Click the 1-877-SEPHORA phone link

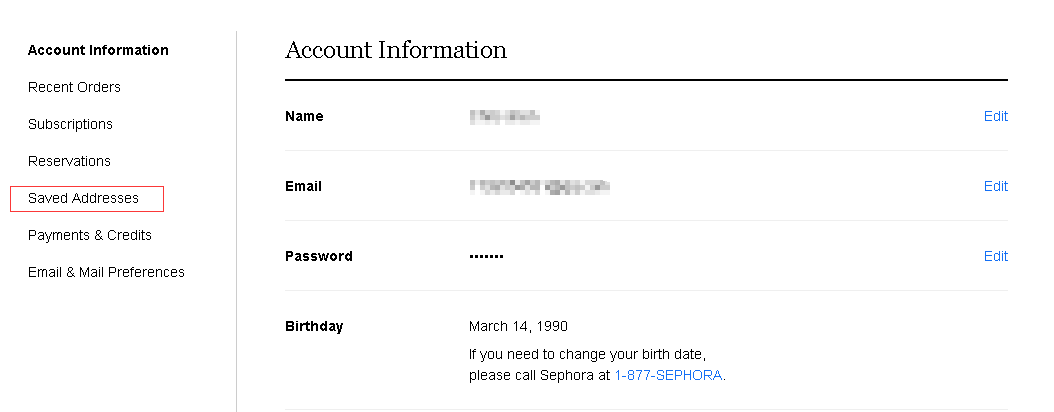pos(668,375)
